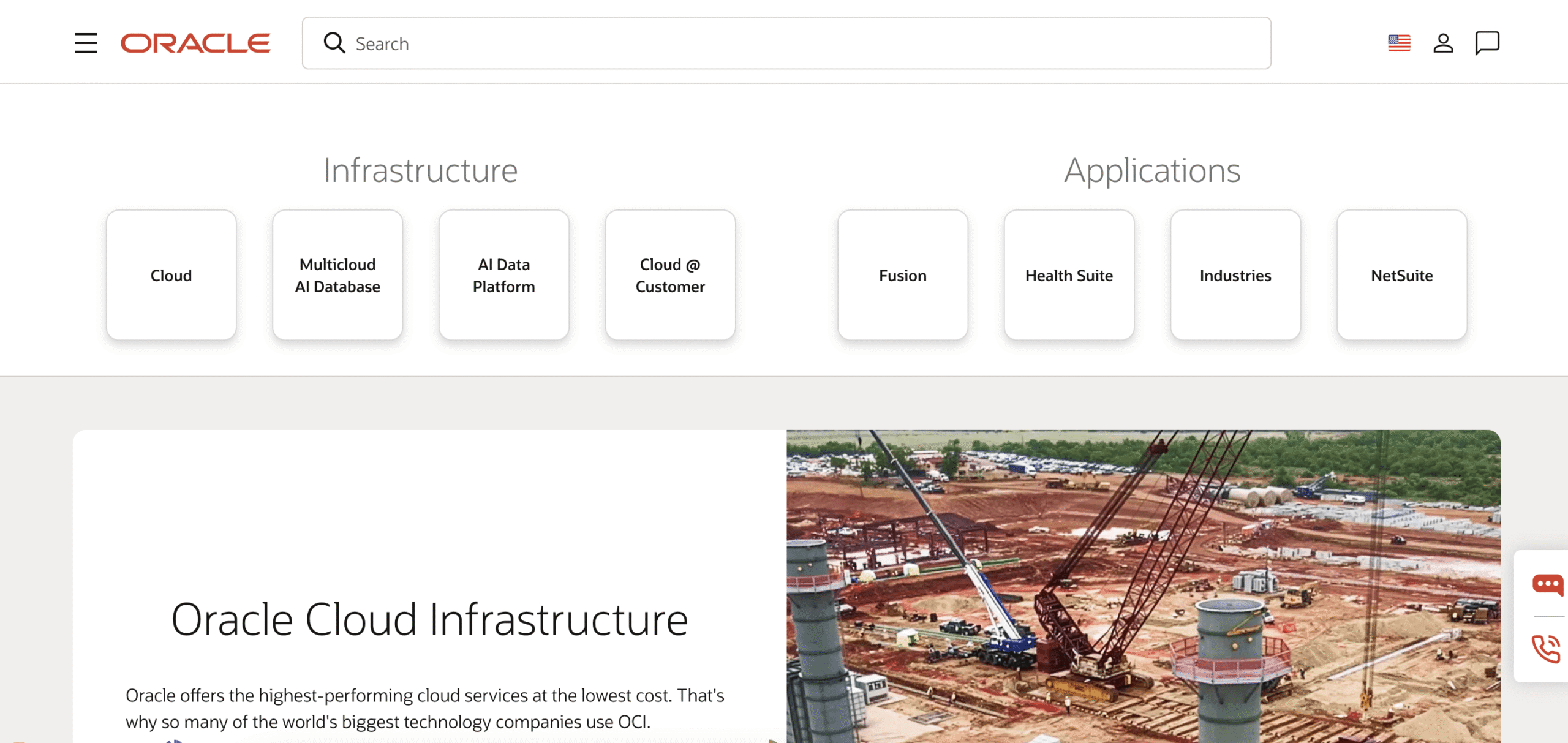
Task: Focus the Search input field
Action: (786, 43)
